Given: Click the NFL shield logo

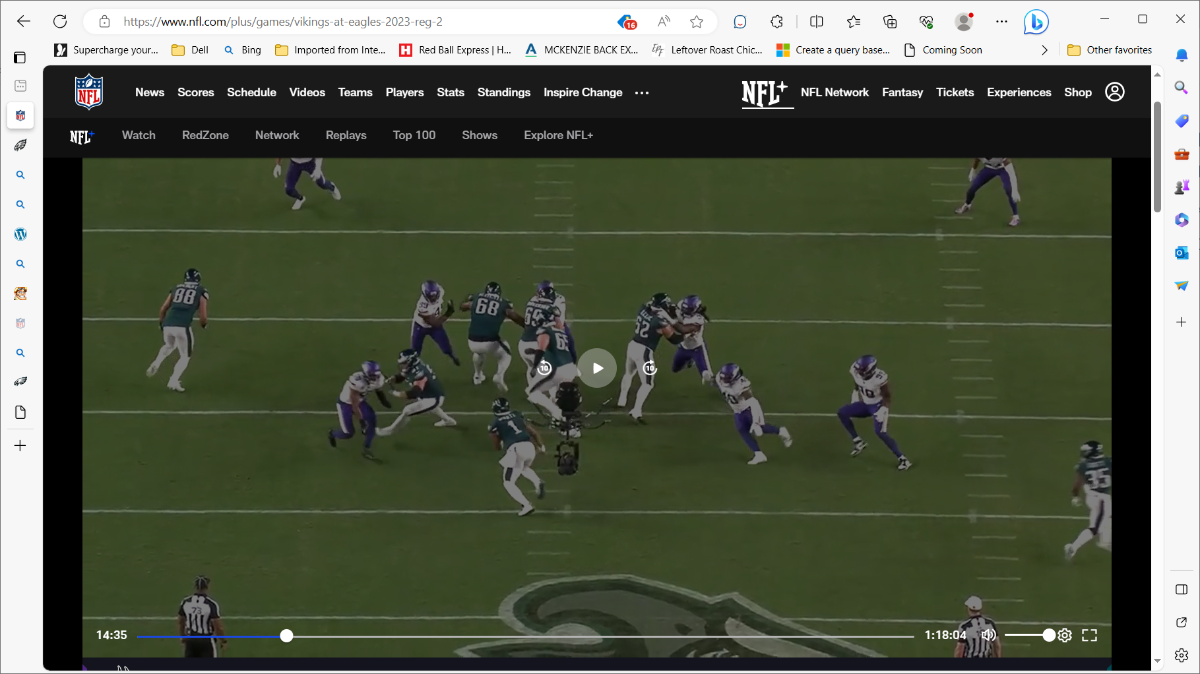Looking at the screenshot, I should coord(89,92).
